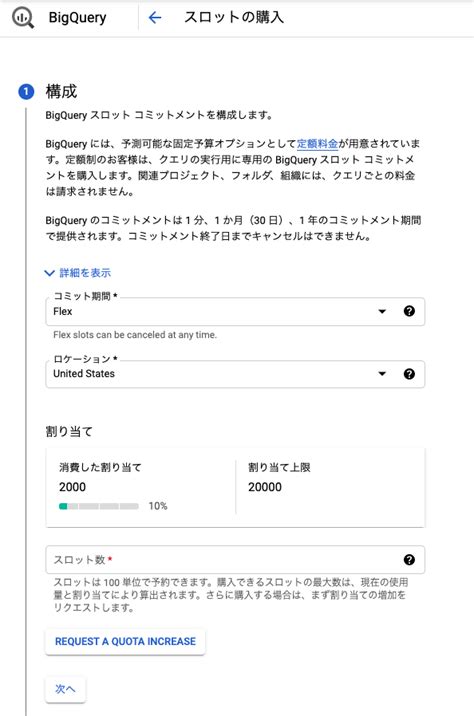This screenshot has height=716, width=474.
Task: Open help icon for ロケーション field
Action: click(409, 374)
